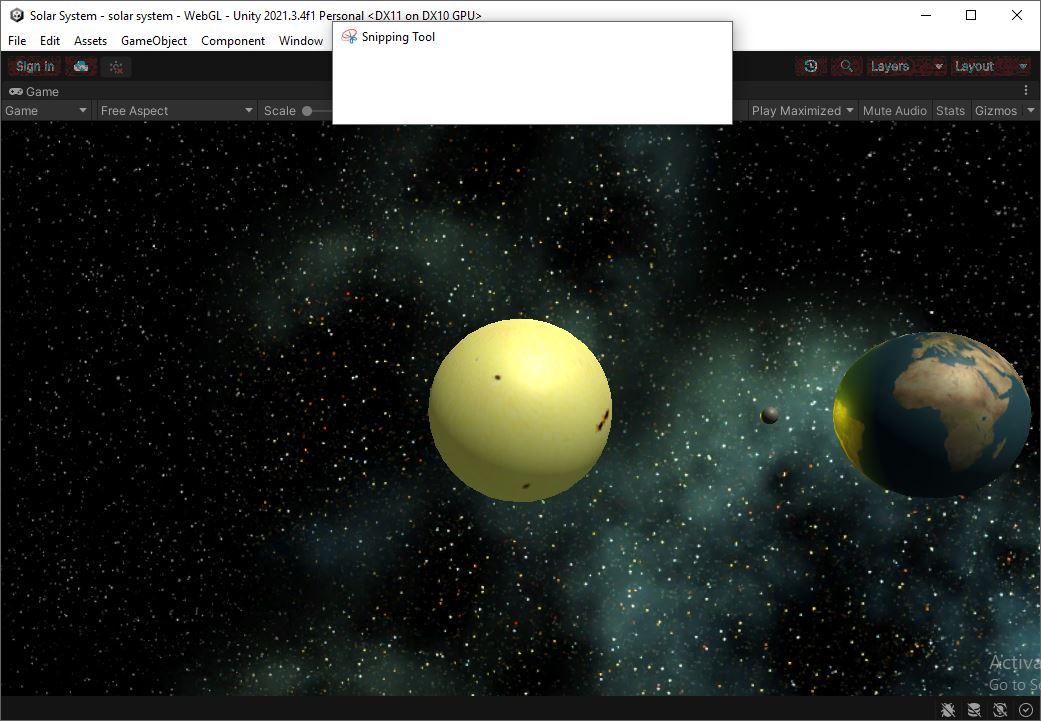Open the Component menu
The image size is (1041, 721).
[x=233, y=41]
